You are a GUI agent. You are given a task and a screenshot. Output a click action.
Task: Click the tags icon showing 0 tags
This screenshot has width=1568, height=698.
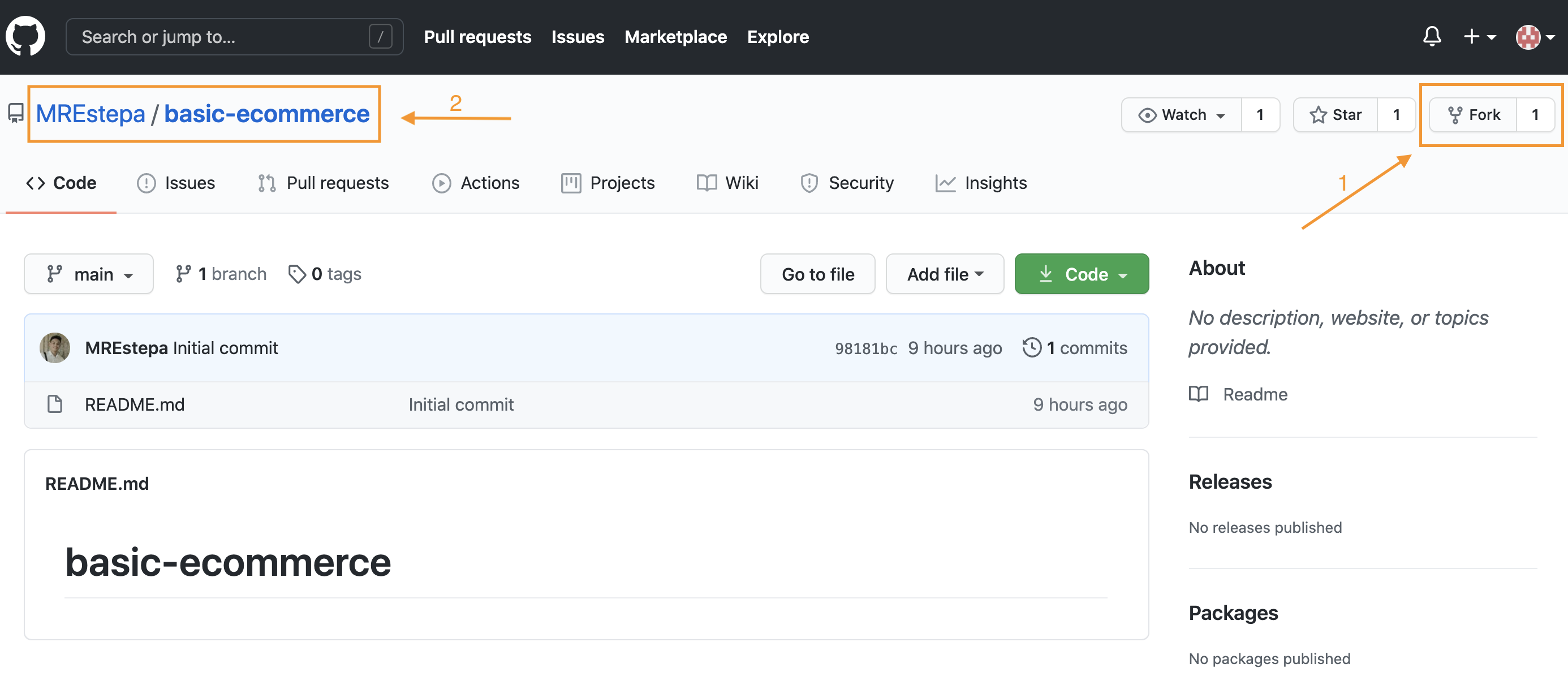click(297, 274)
